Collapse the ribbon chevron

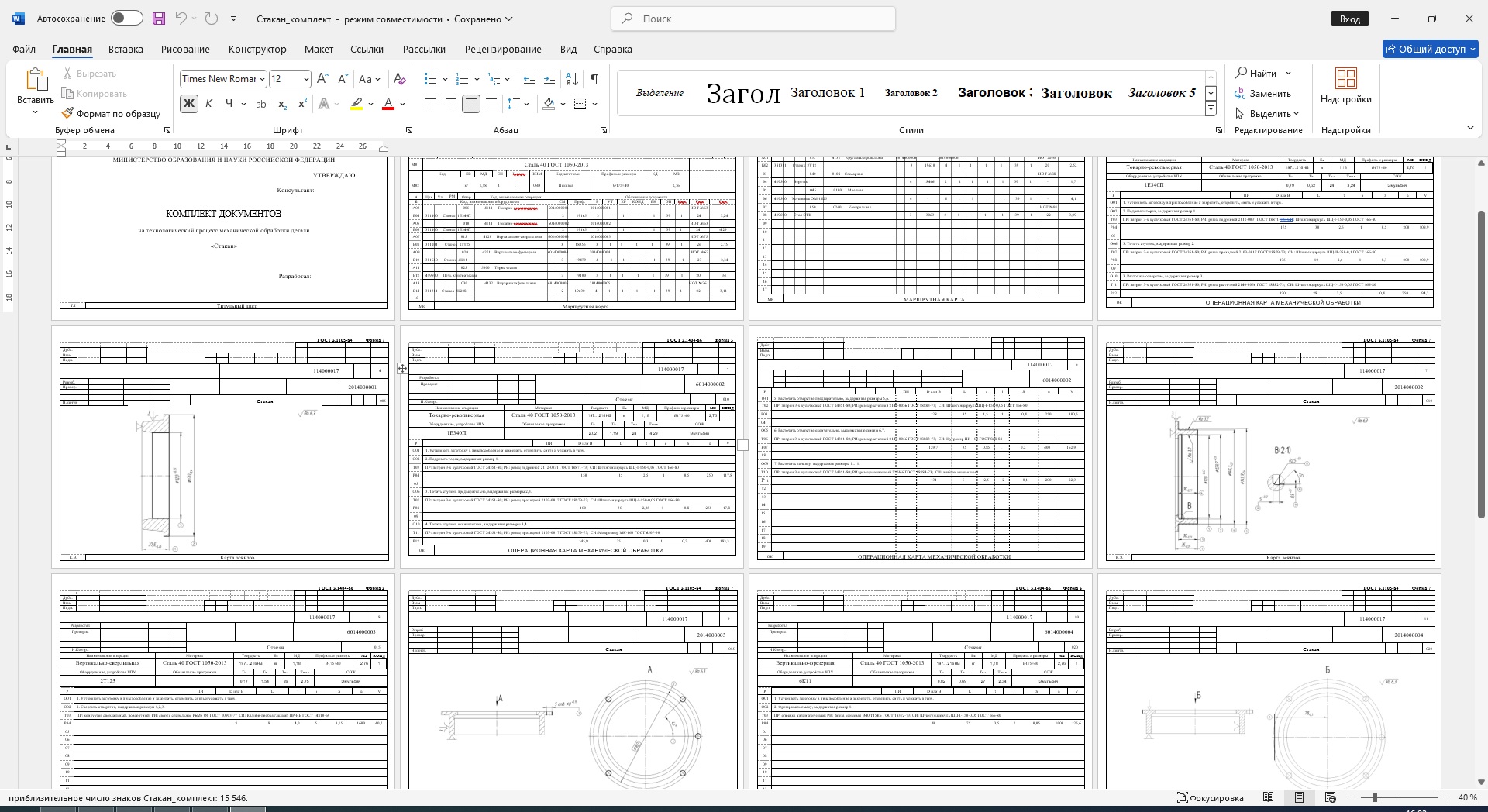(1470, 128)
